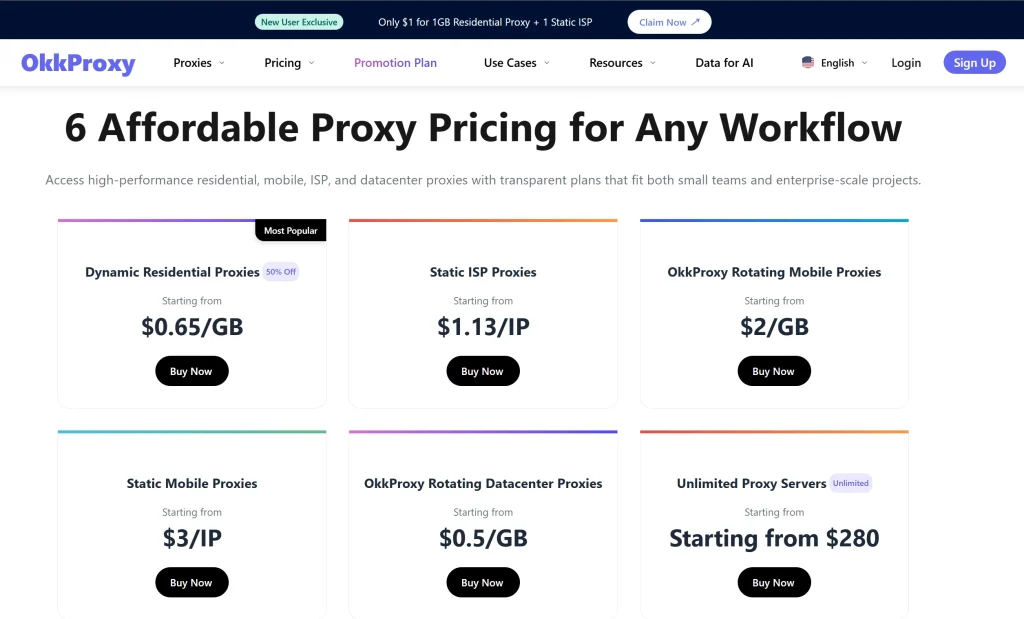Viewport: 1024px width, 619px height.
Task: Click the OkkProxy logo
Action: pos(78,63)
